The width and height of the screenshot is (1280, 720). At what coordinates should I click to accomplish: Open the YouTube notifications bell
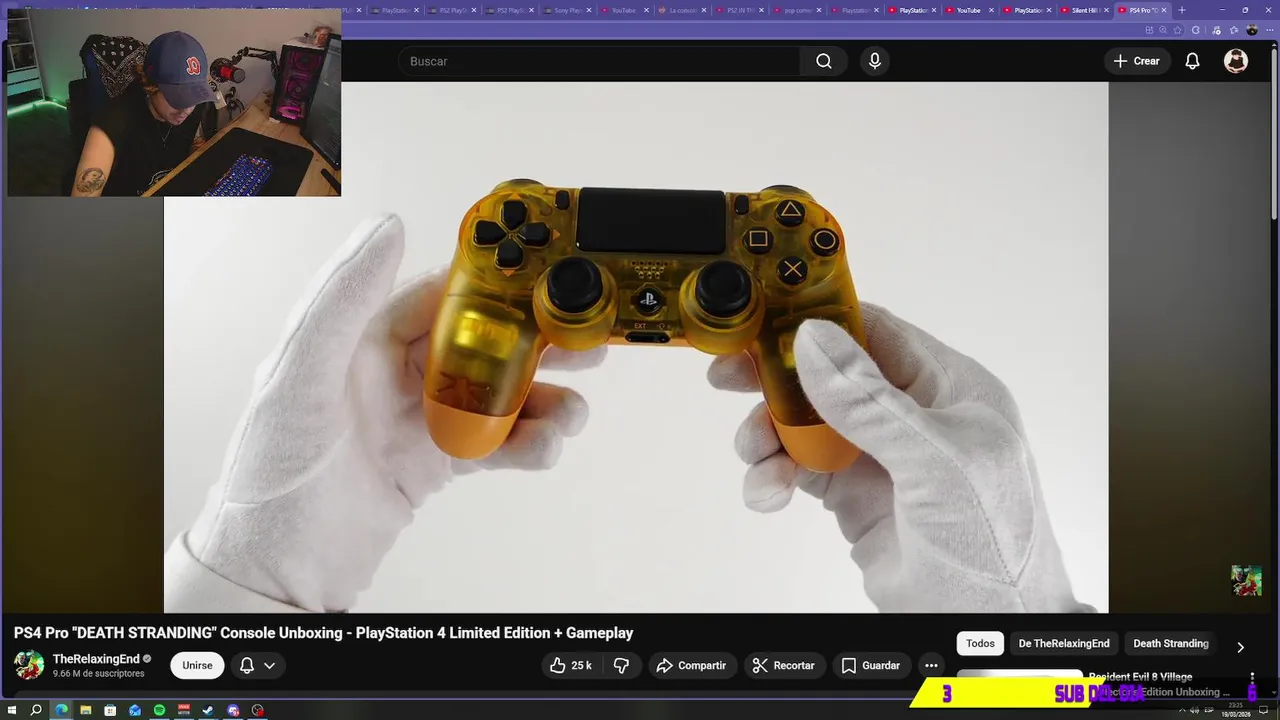pos(1192,61)
